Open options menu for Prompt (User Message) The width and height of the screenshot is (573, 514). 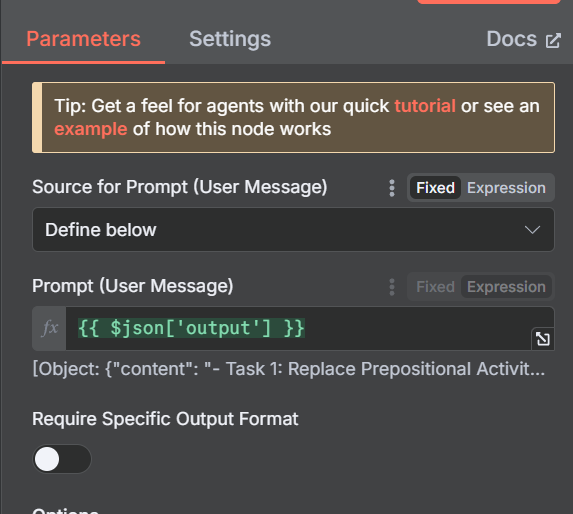click(x=392, y=287)
